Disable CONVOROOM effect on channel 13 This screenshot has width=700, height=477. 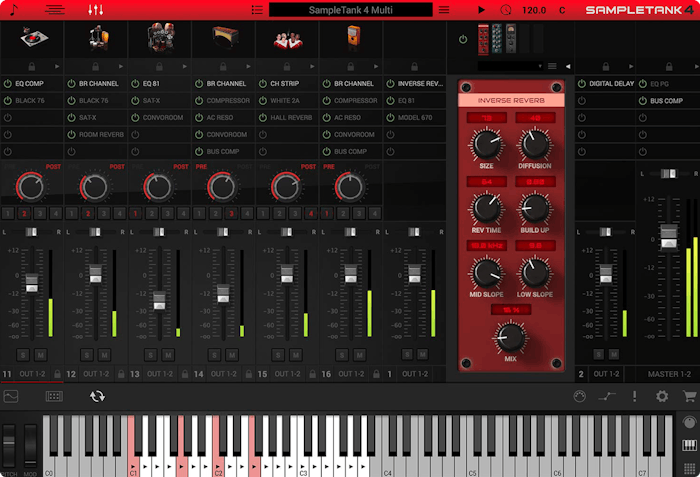tap(135, 117)
